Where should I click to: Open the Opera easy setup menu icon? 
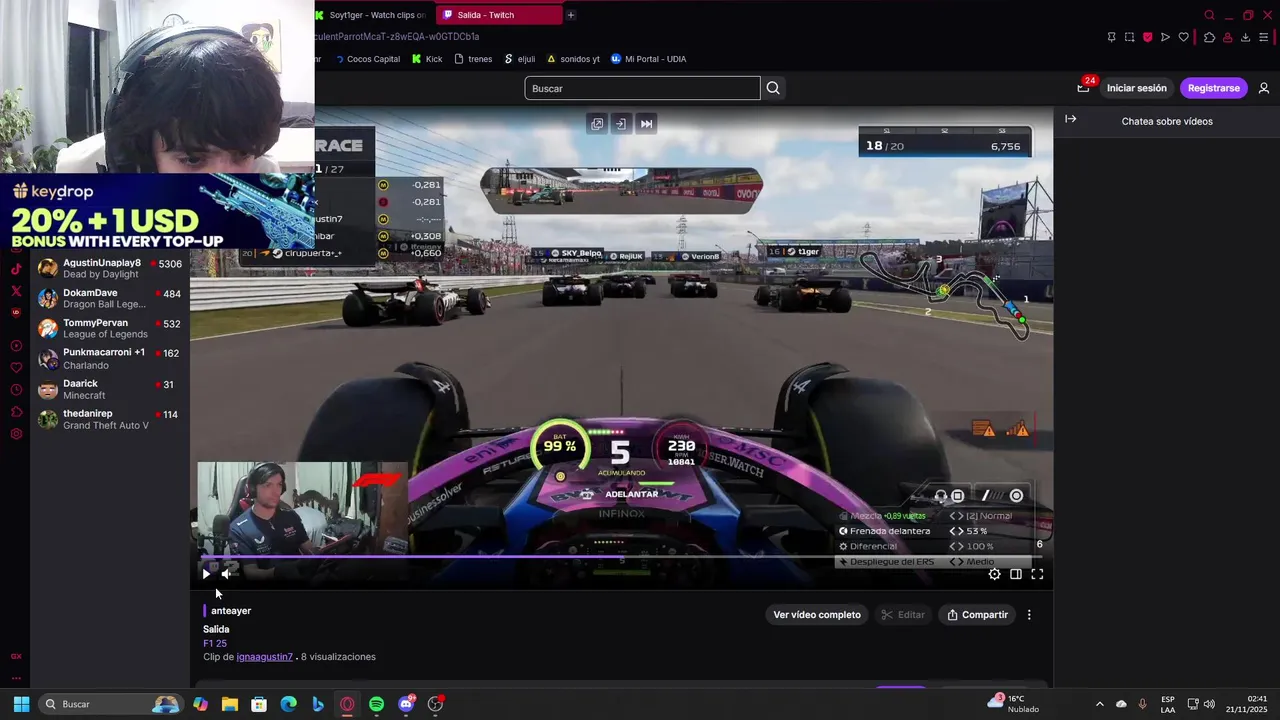1264,37
